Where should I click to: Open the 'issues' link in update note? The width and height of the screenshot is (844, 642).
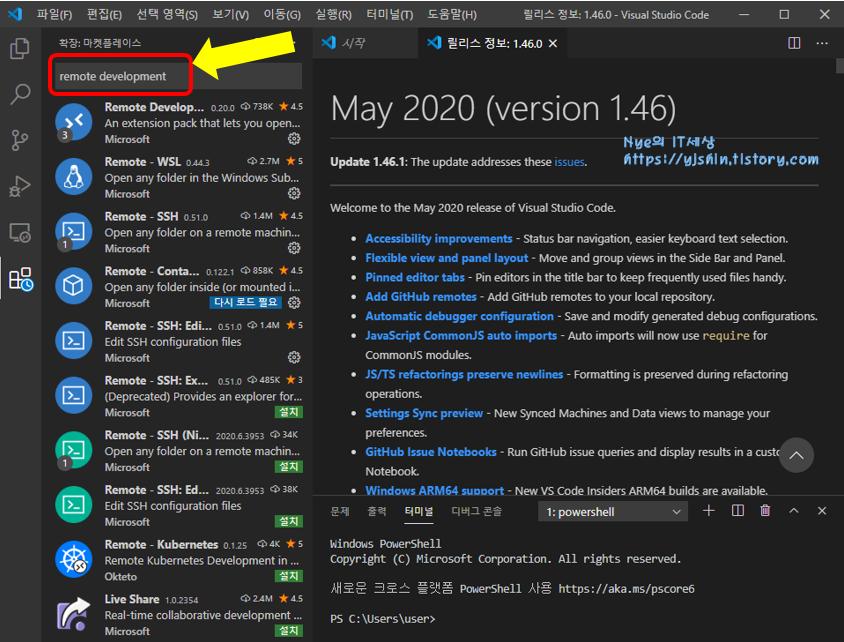tap(569, 161)
